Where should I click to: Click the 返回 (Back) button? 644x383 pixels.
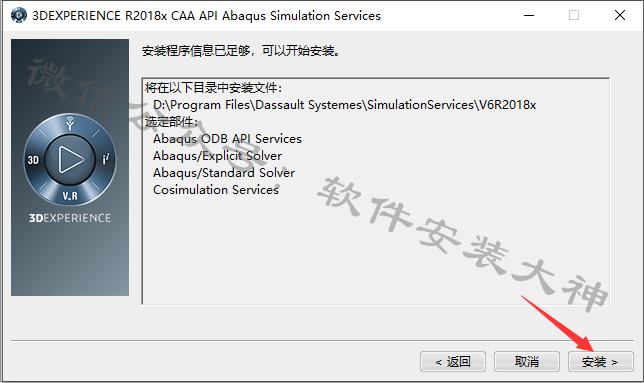[x=453, y=362]
